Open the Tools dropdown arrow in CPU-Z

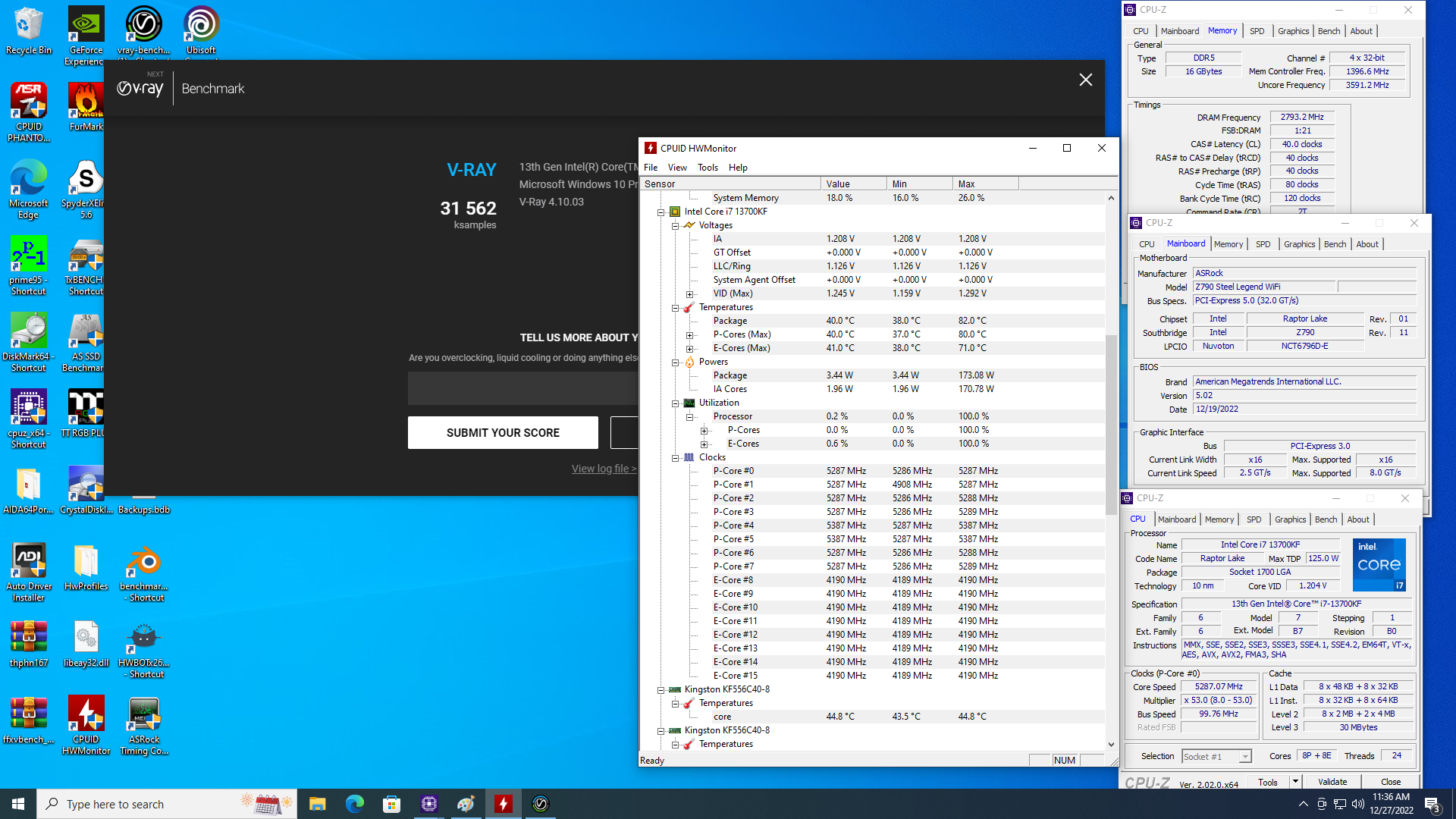1295,781
